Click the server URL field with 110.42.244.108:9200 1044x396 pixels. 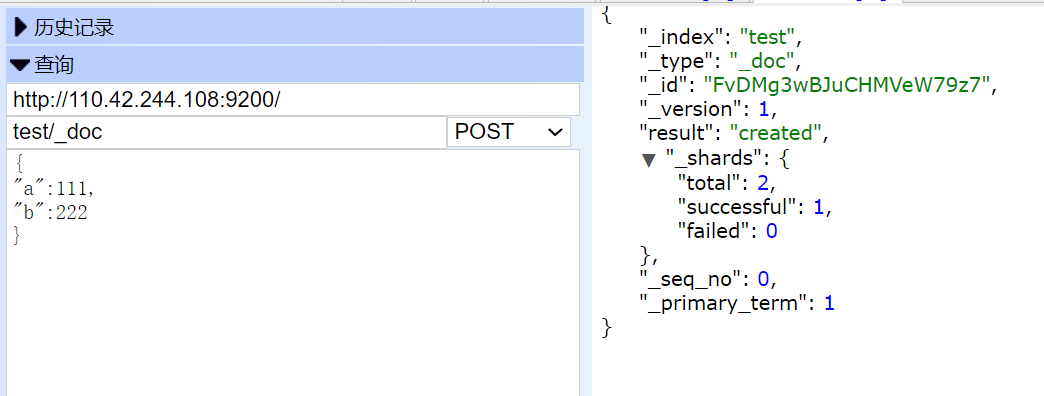293,100
